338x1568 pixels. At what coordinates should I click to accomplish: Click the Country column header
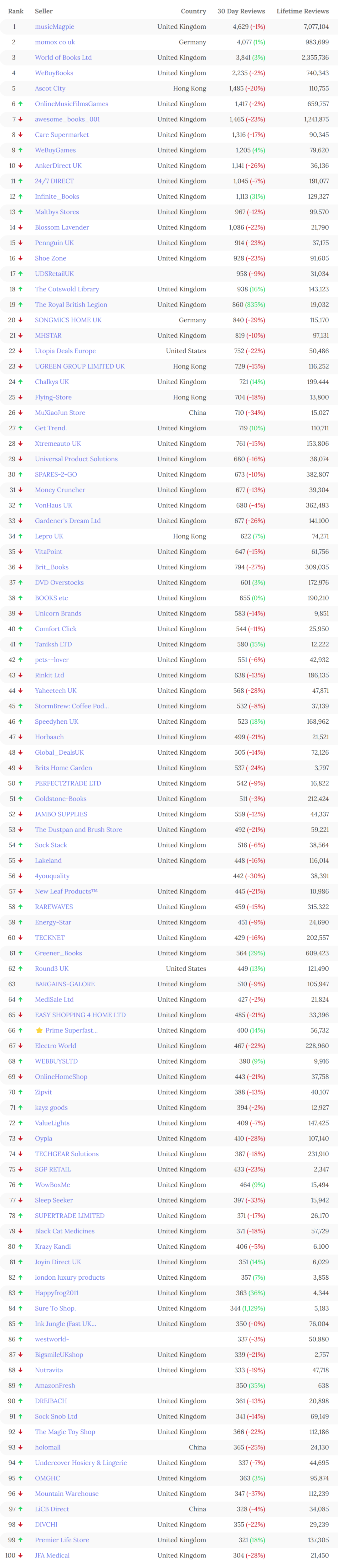pos(194,11)
